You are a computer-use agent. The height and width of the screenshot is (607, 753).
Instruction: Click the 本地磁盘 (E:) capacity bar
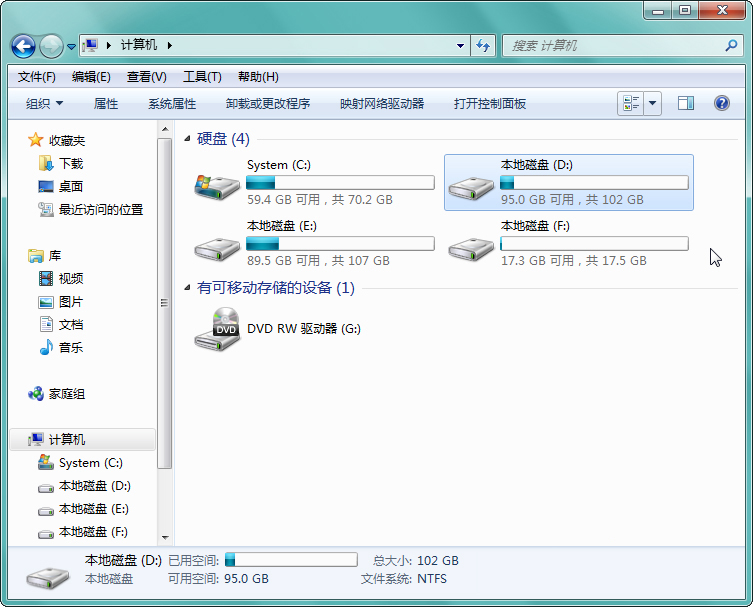coord(340,243)
